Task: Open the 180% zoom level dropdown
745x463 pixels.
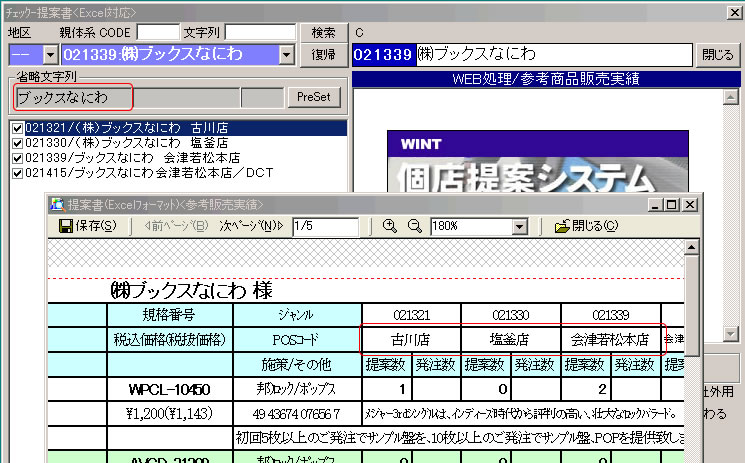Action: pos(520,227)
